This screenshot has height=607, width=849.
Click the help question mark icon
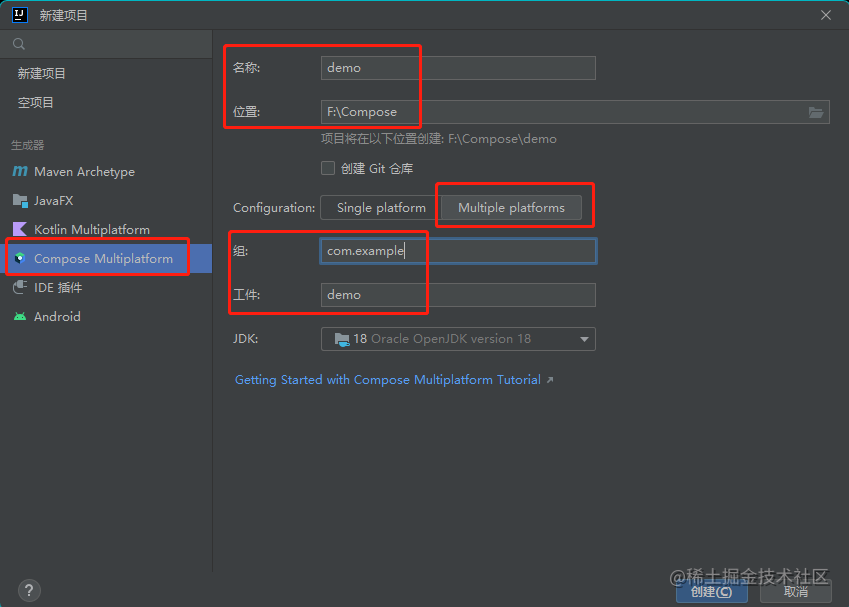(x=28, y=590)
